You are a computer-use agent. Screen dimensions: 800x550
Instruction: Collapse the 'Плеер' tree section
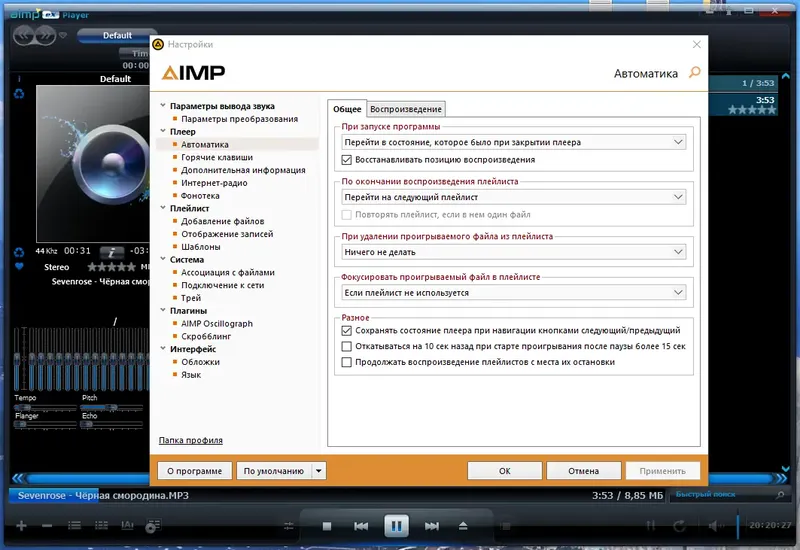pyautogui.click(x=163, y=131)
